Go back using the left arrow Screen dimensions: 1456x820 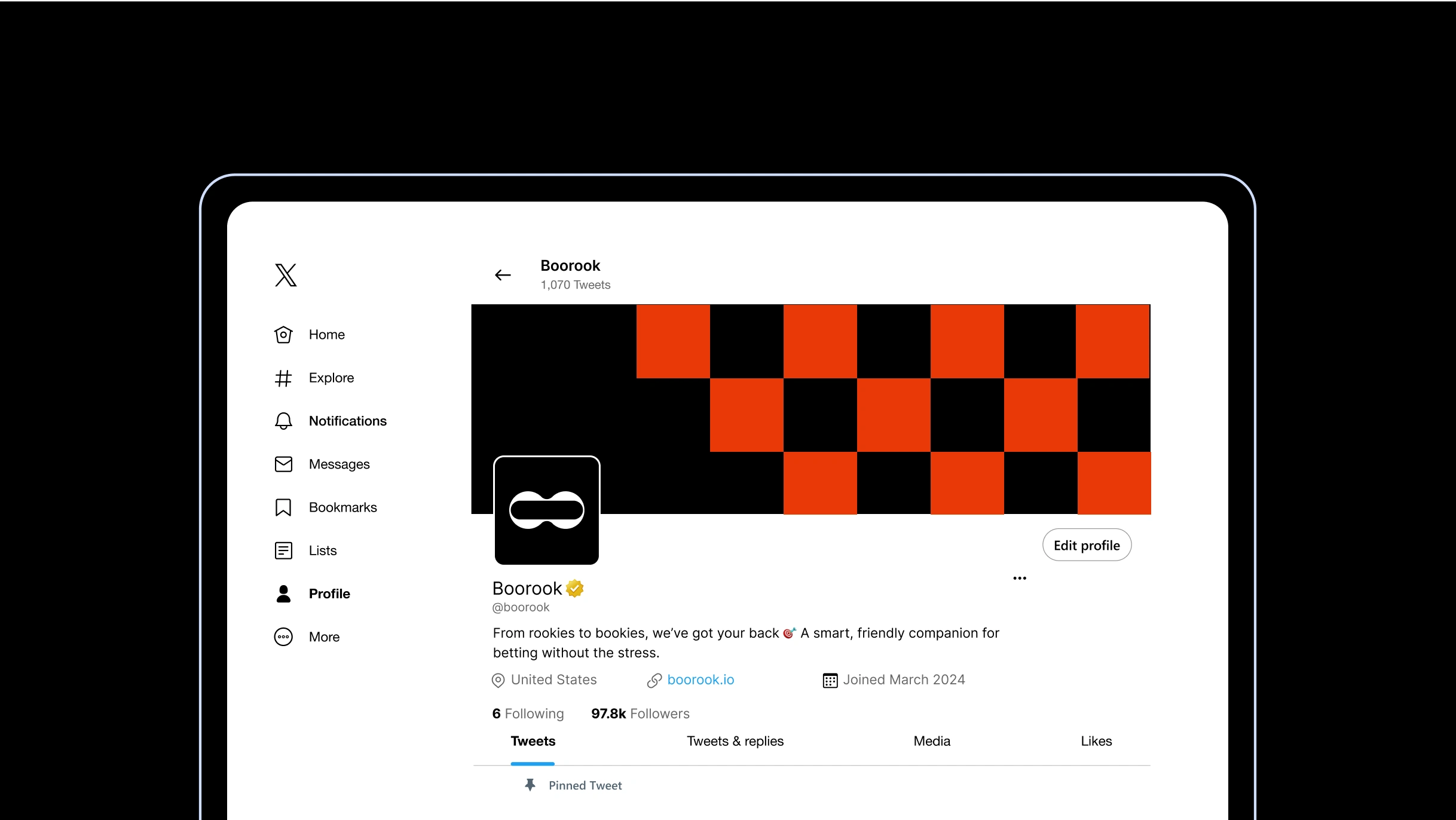[x=503, y=275]
